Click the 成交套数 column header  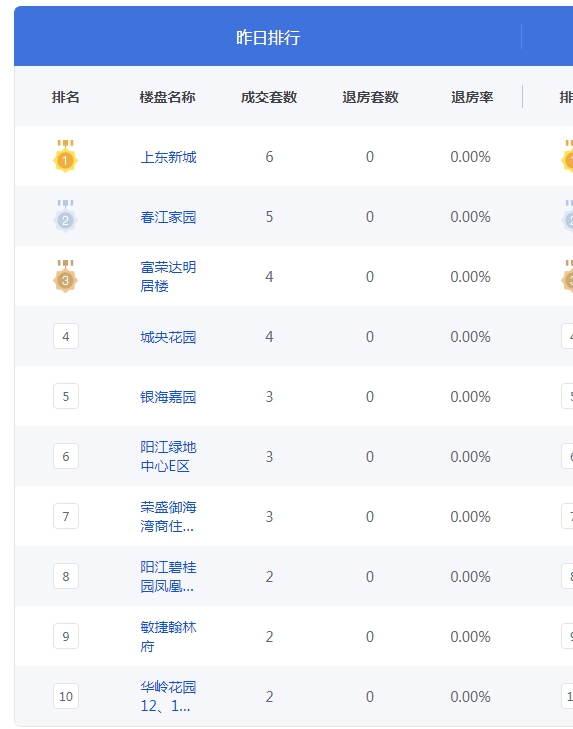click(269, 97)
